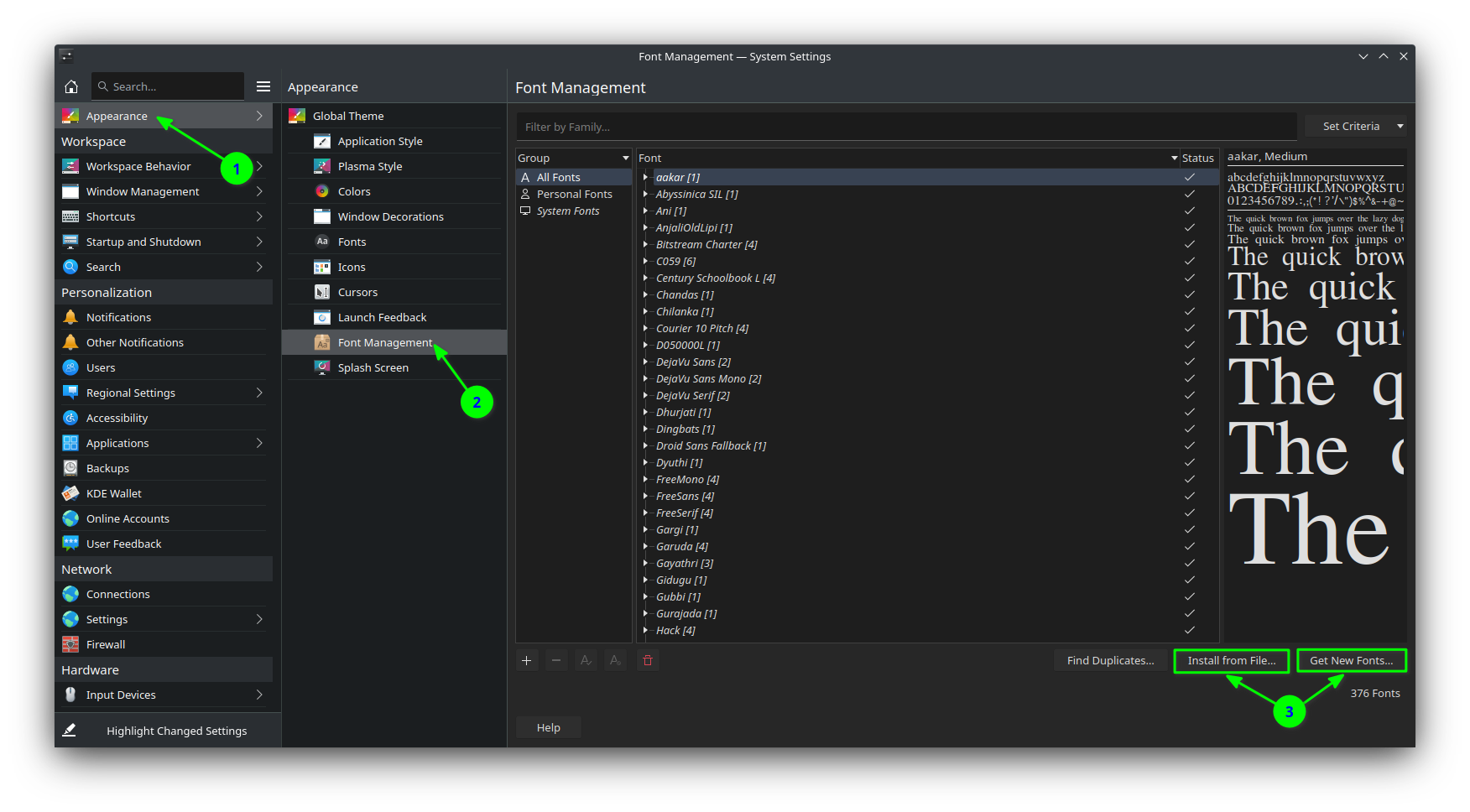Sort by the Status column header
Image resolution: width=1470 pixels, height=812 pixels.
click(1198, 158)
